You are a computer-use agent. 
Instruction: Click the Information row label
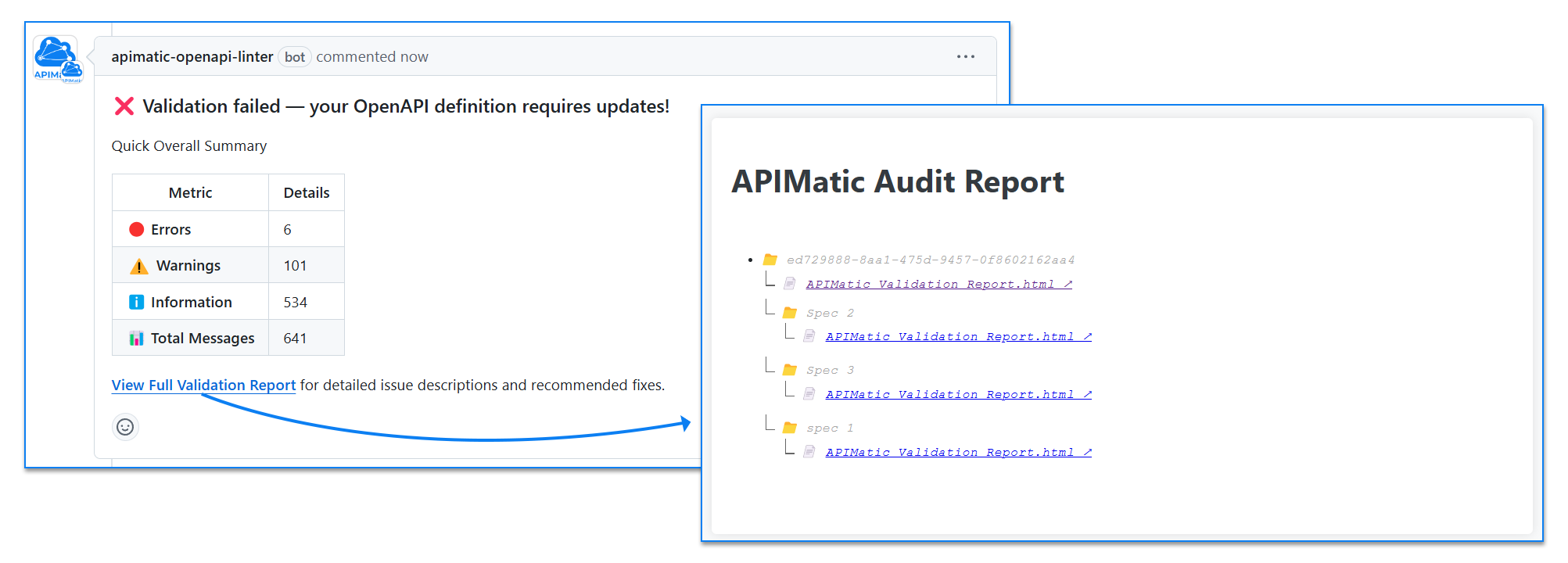point(192,302)
